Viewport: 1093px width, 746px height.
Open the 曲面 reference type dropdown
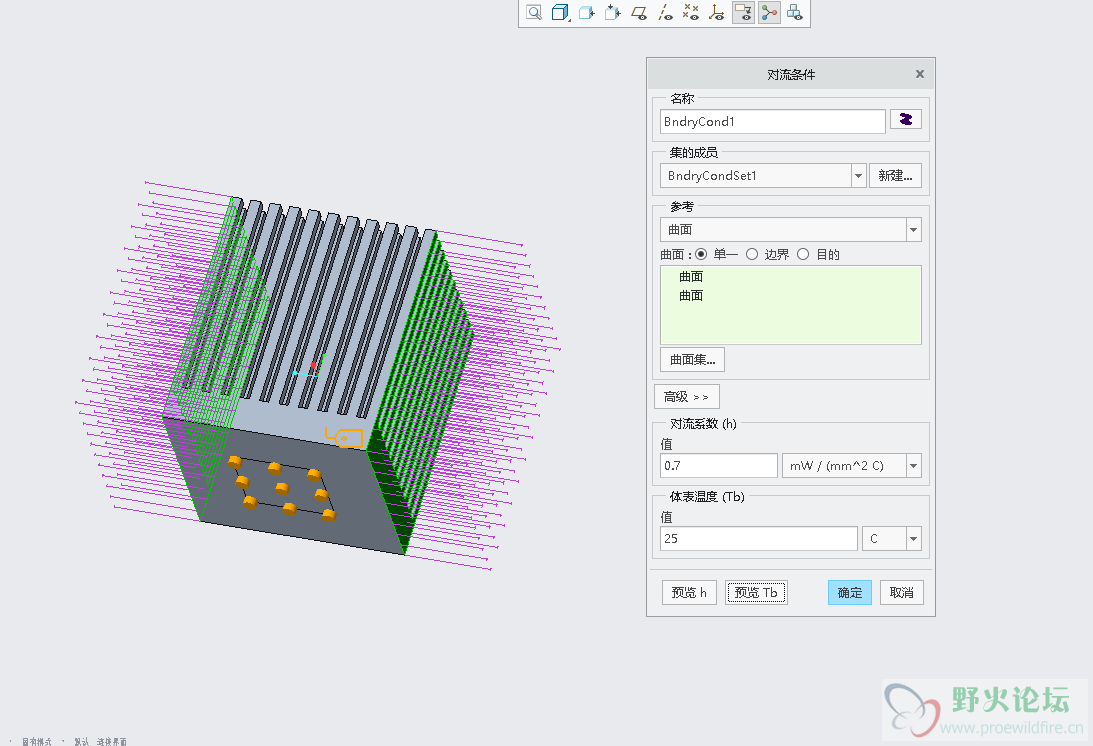pyautogui.click(x=913, y=229)
